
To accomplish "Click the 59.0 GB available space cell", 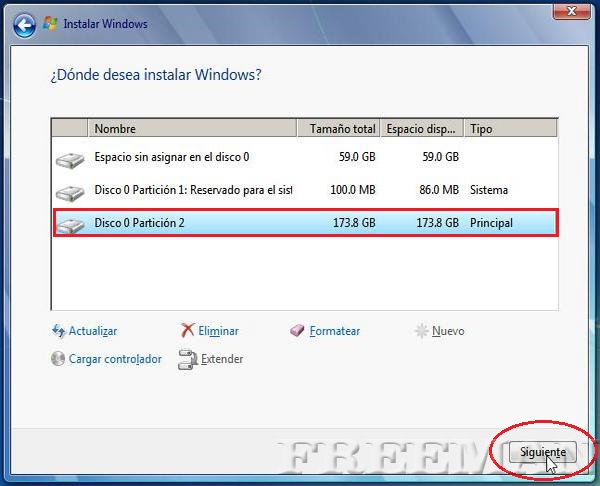I will pos(440,157).
